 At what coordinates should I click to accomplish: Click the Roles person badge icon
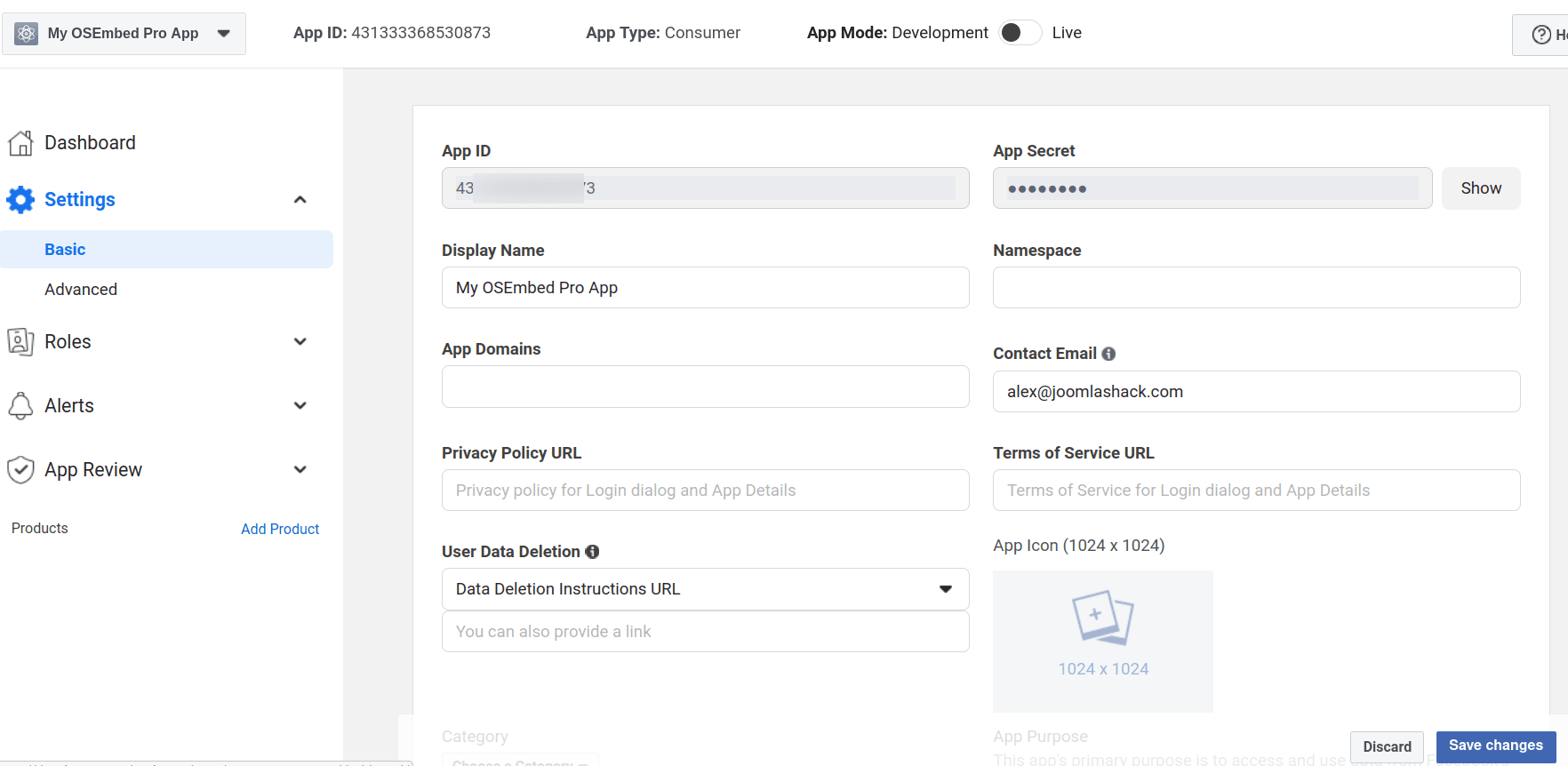pyautogui.click(x=20, y=342)
